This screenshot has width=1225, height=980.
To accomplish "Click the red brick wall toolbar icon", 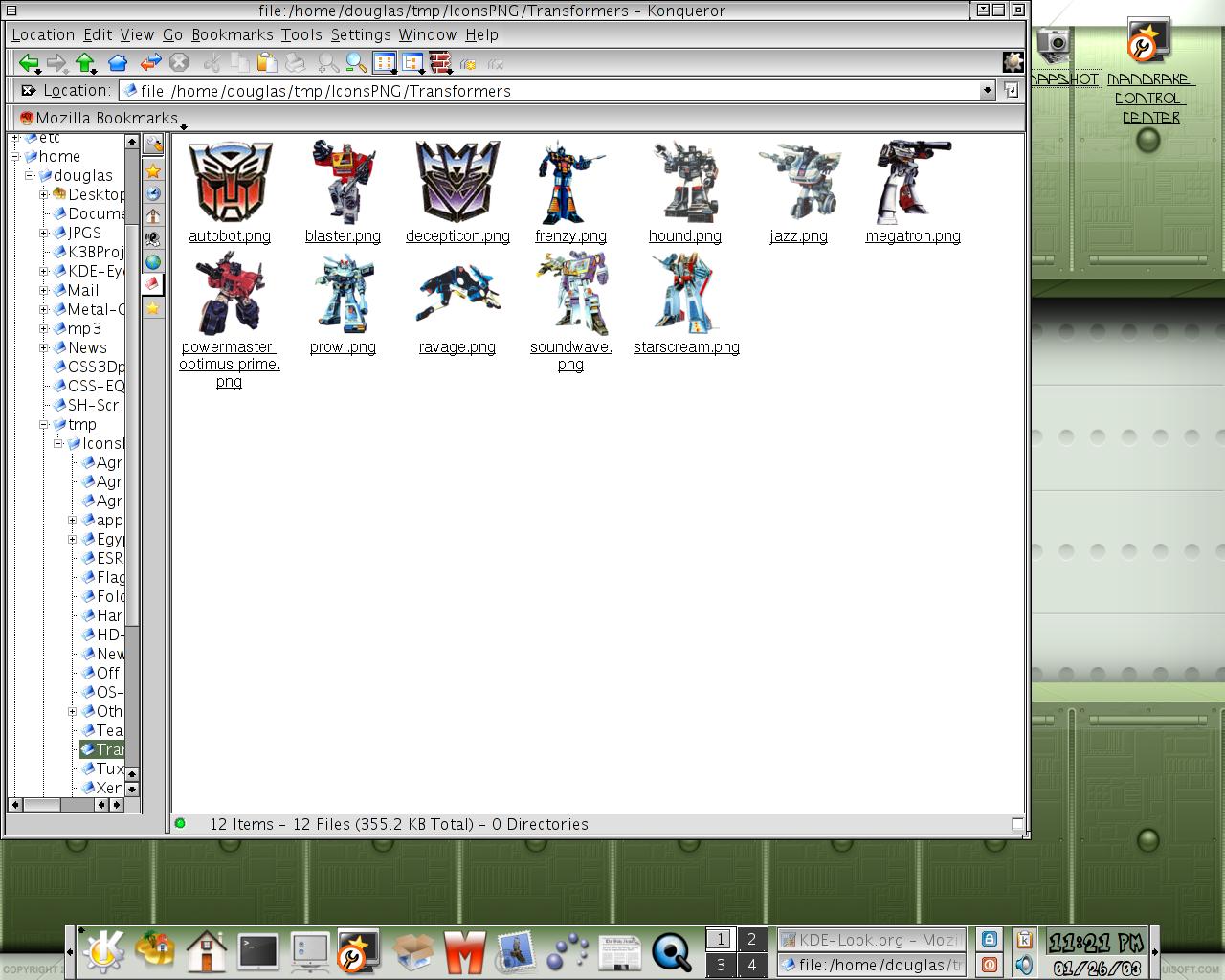I will point(440,63).
